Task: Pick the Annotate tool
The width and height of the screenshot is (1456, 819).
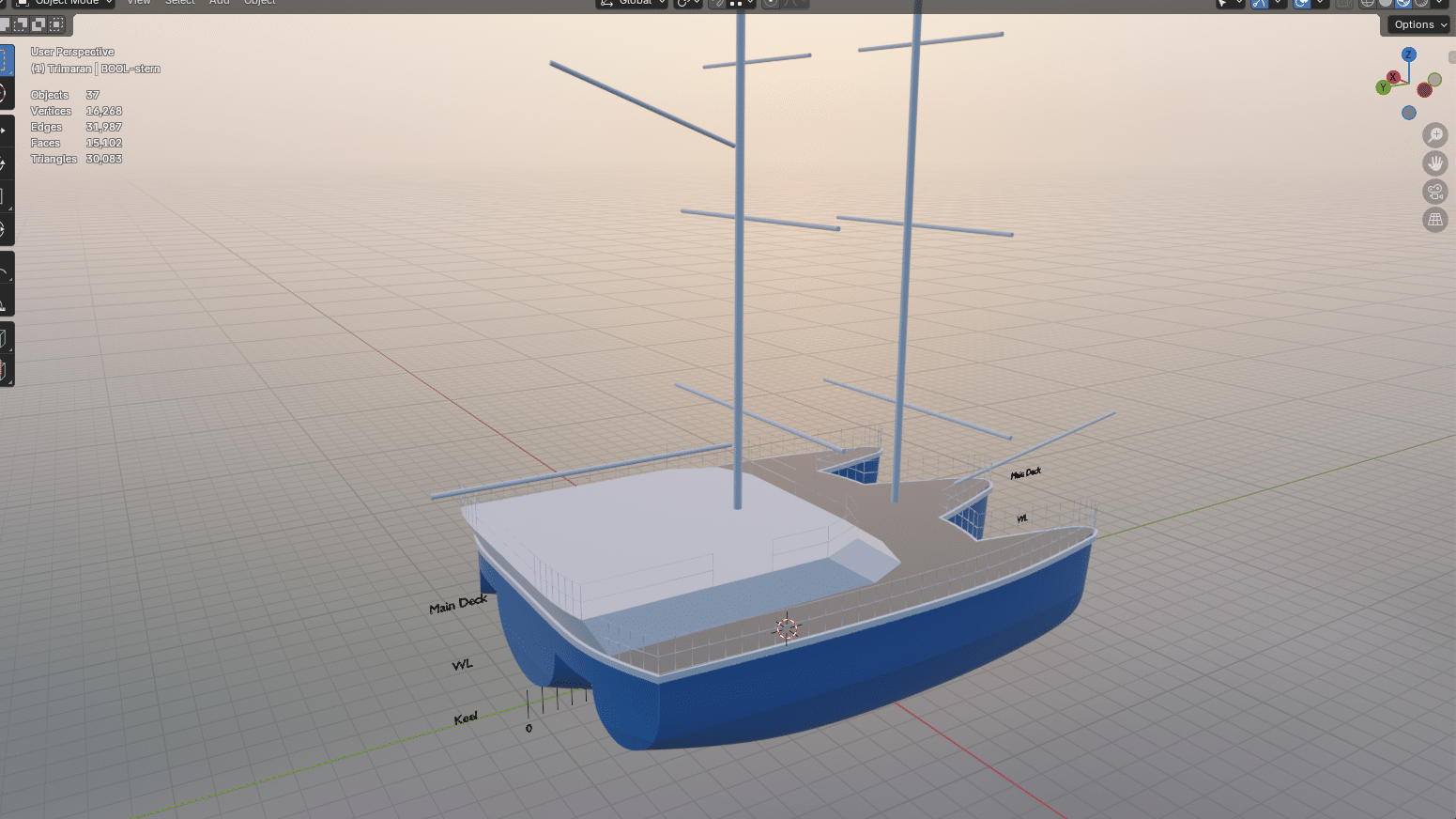Action: click(4, 272)
